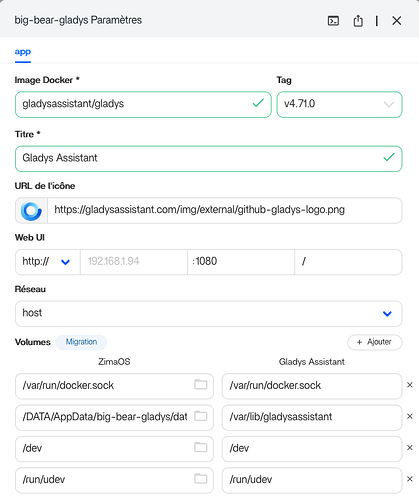This screenshot has width=419, height=500.
Task: Click the icon URL input field
Action: 224,210
